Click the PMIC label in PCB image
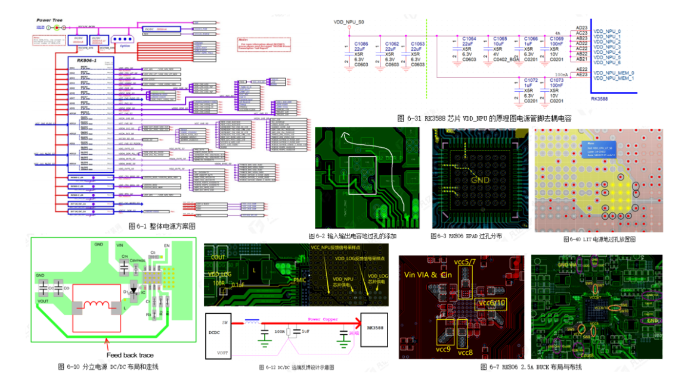Image resolution: width=676 pixels, height=390 pixels. [x=300, y=280]
